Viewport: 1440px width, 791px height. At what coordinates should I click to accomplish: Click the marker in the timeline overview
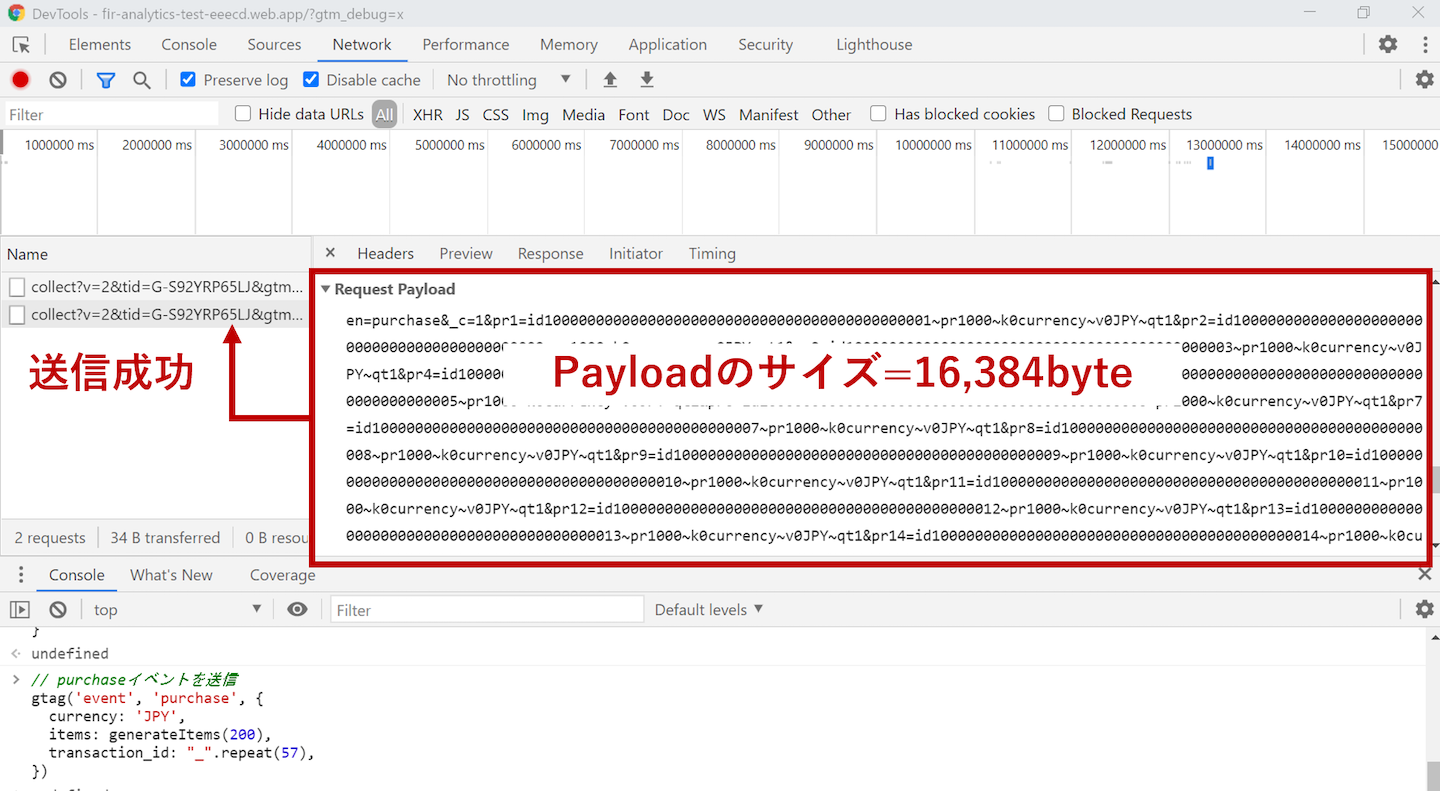click(1210, 163)
